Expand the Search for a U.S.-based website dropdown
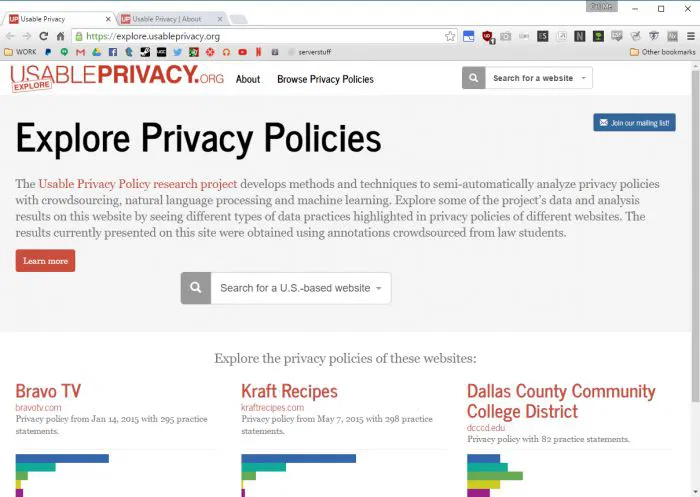Image resolution: width=700 pixels, height=497 pixels. click(301, 288)
